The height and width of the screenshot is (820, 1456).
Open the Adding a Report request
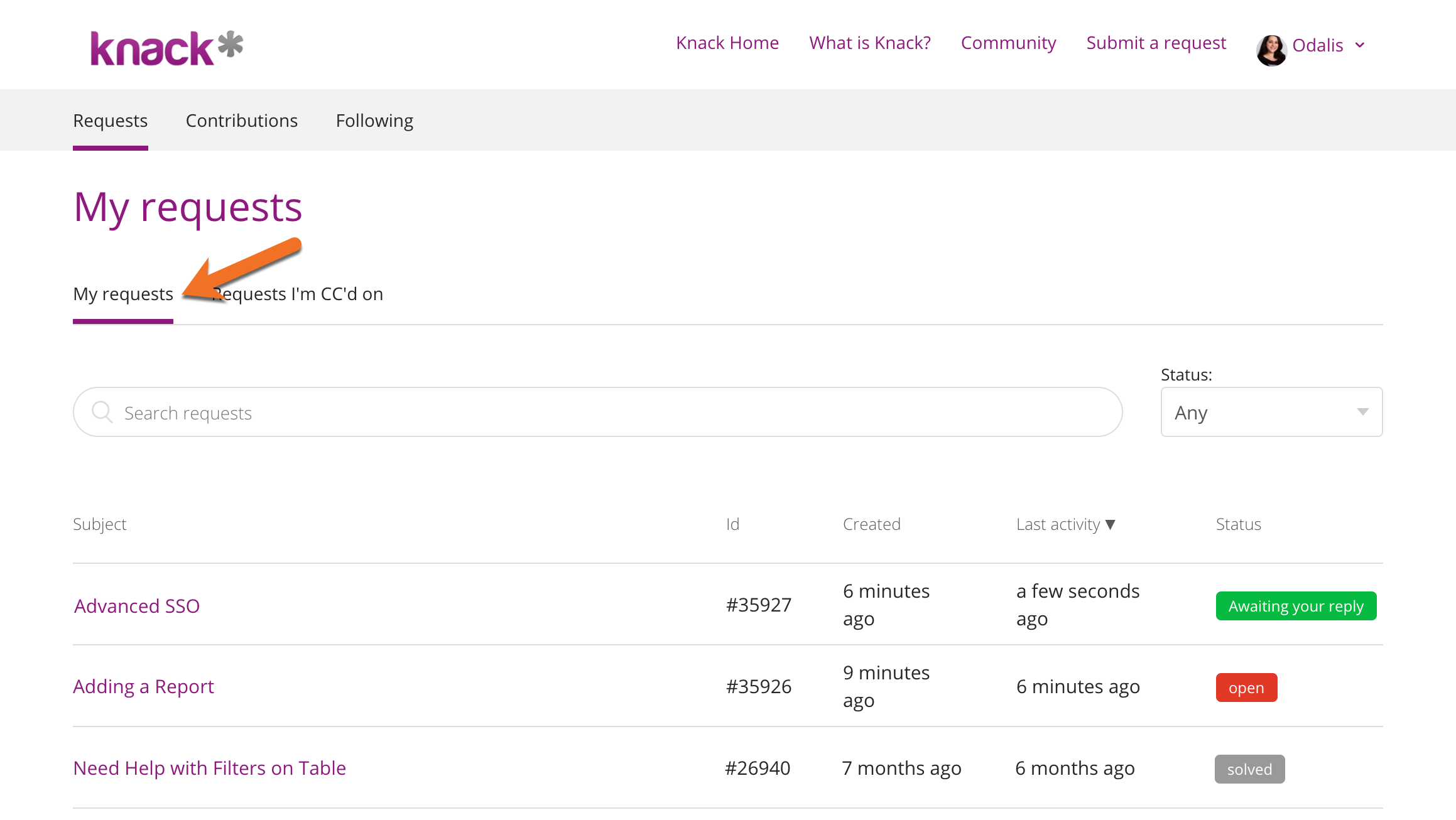point(143,686)
